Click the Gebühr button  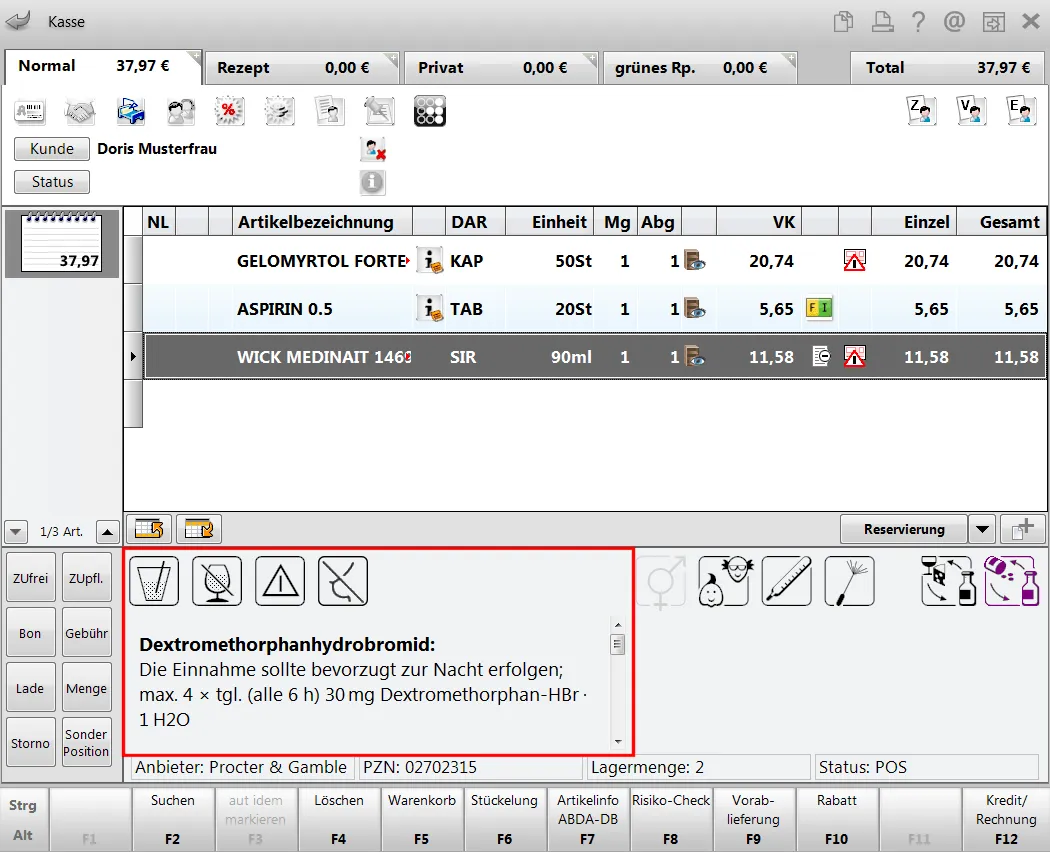coord(86,632)
